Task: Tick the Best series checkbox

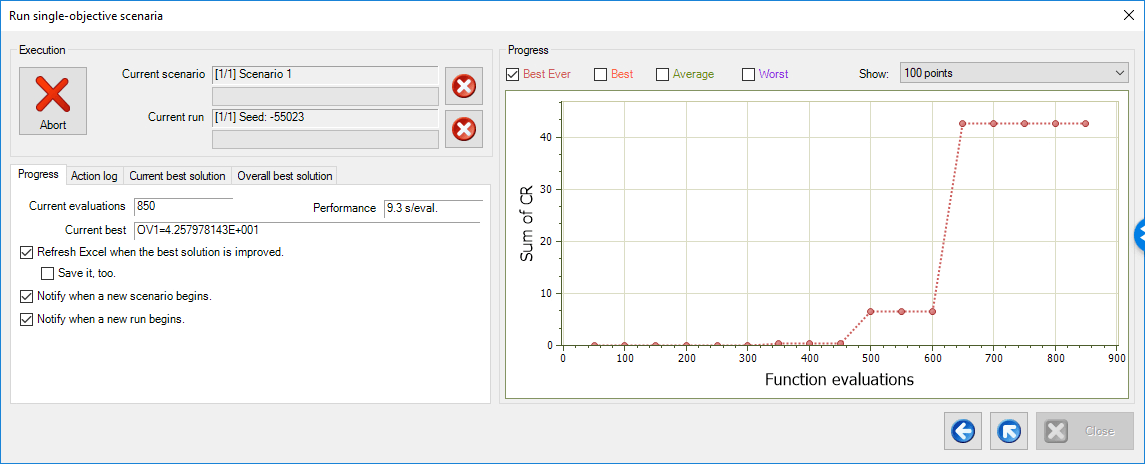Action: pyautogui.click(x=600, y=74)
